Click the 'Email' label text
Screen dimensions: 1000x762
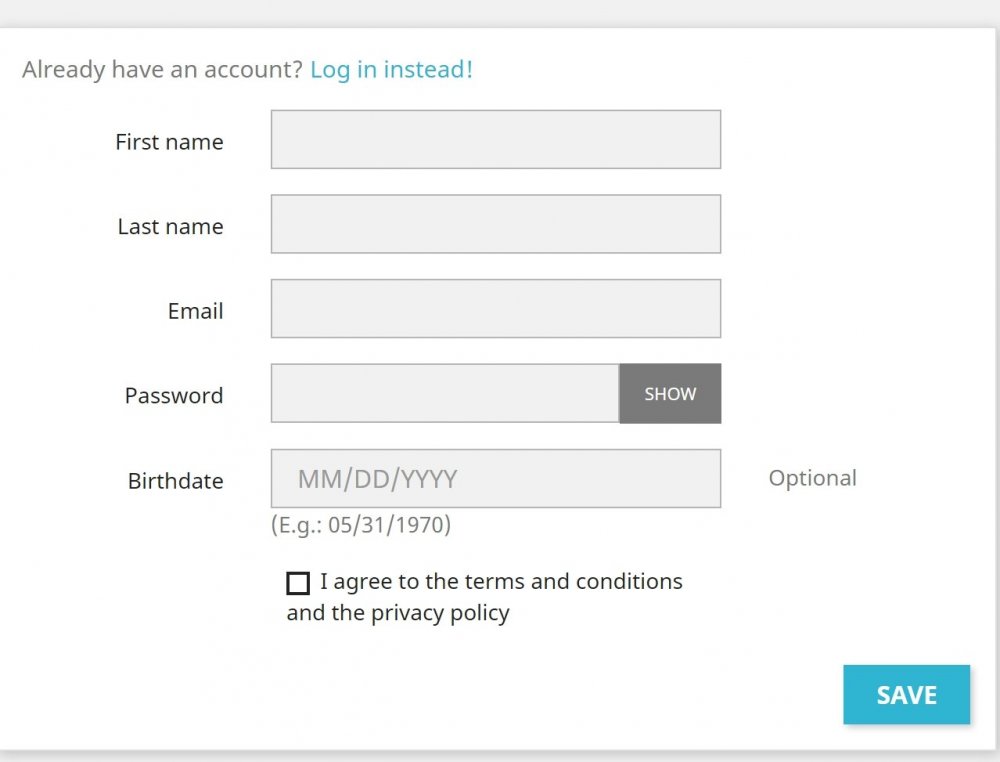pos(195,311)
